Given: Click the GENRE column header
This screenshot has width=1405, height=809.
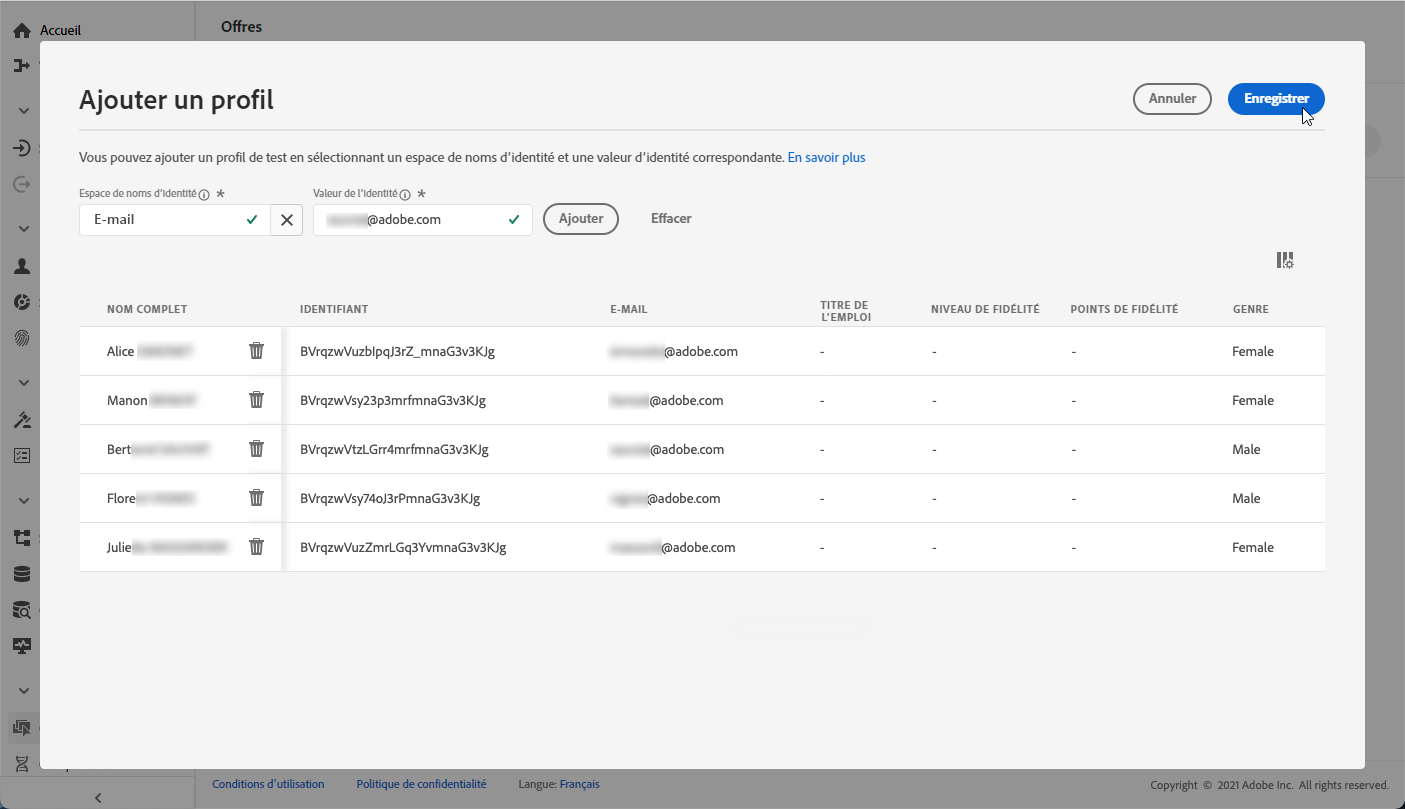Looking at the screenshot, I should (1250, 309).
